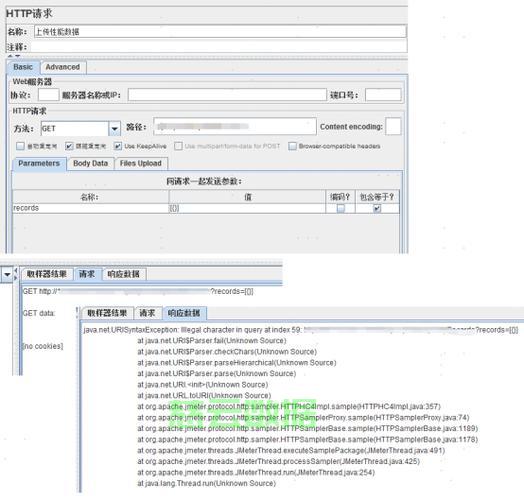Click the 端口号 port input field
524x500 pixels.
click(383, 95)
